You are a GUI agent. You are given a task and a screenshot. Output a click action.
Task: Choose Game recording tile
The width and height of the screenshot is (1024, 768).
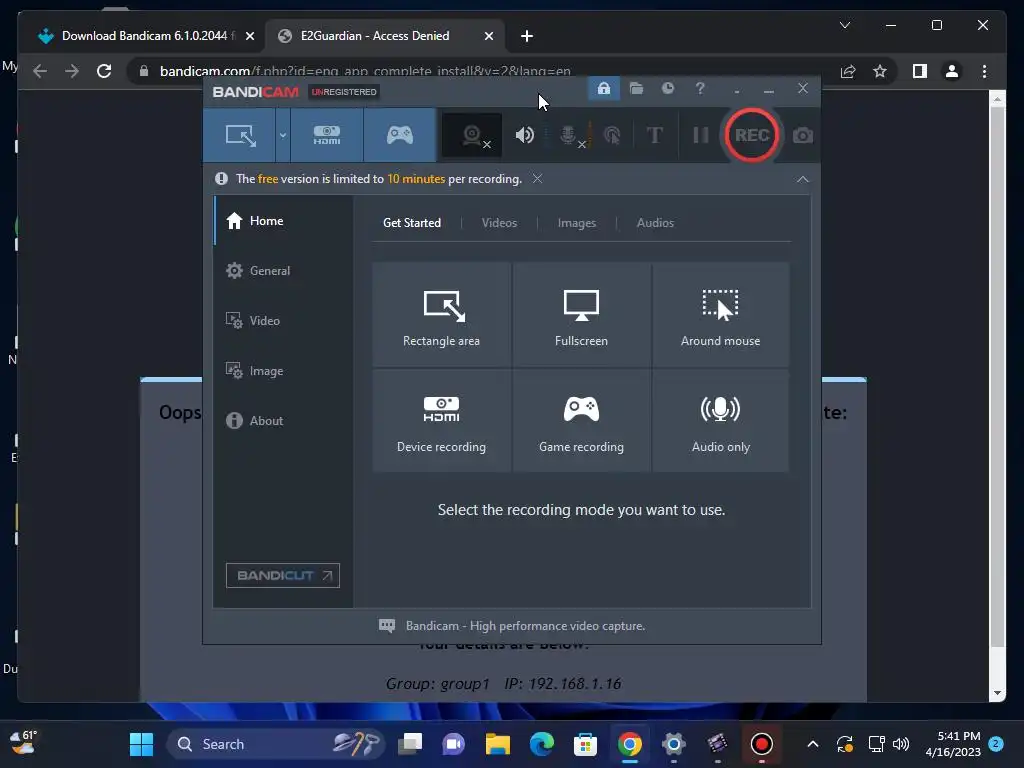pos(581,421)
